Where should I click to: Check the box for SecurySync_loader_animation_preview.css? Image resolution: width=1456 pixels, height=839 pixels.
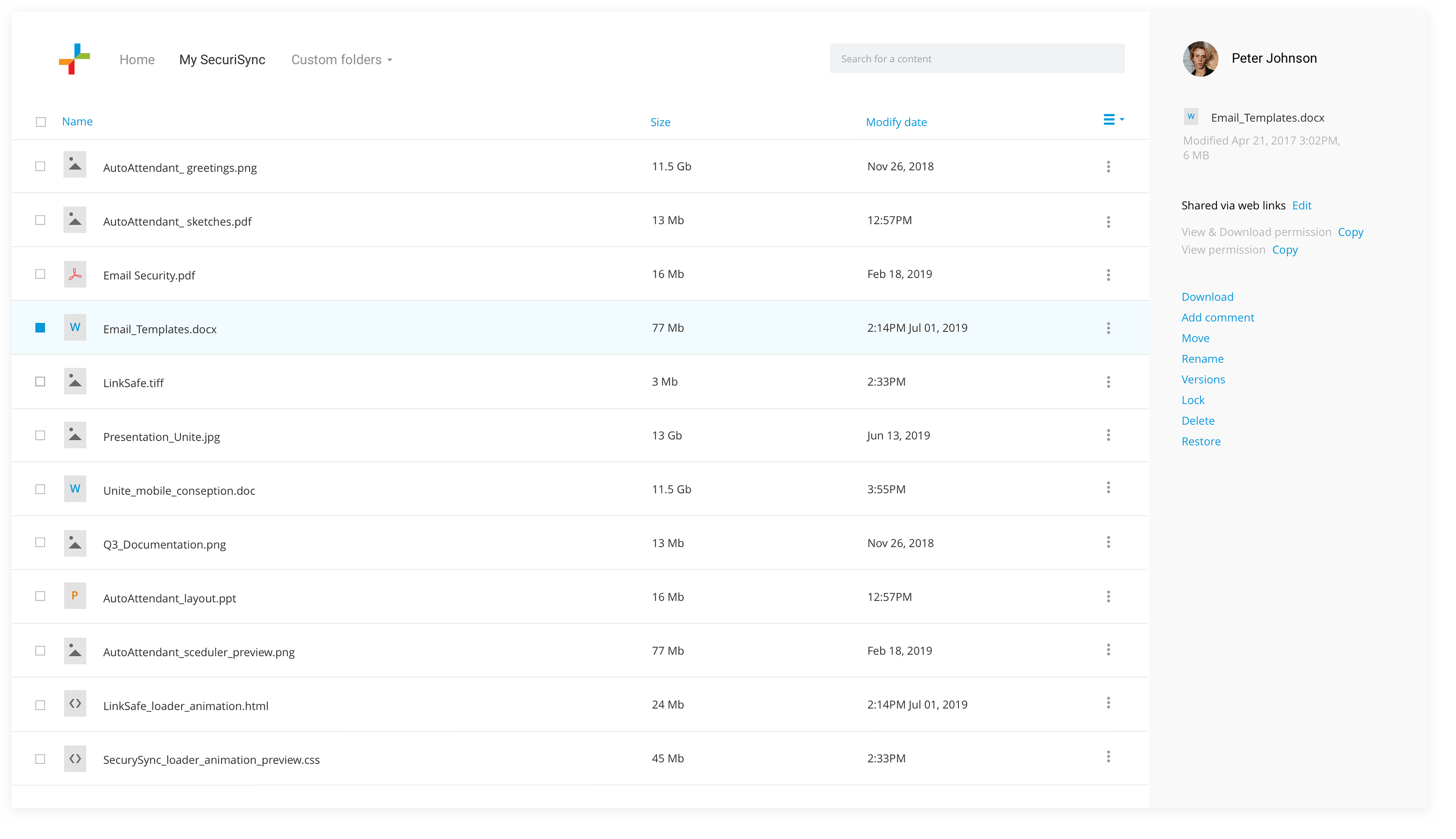pos(40,759)
